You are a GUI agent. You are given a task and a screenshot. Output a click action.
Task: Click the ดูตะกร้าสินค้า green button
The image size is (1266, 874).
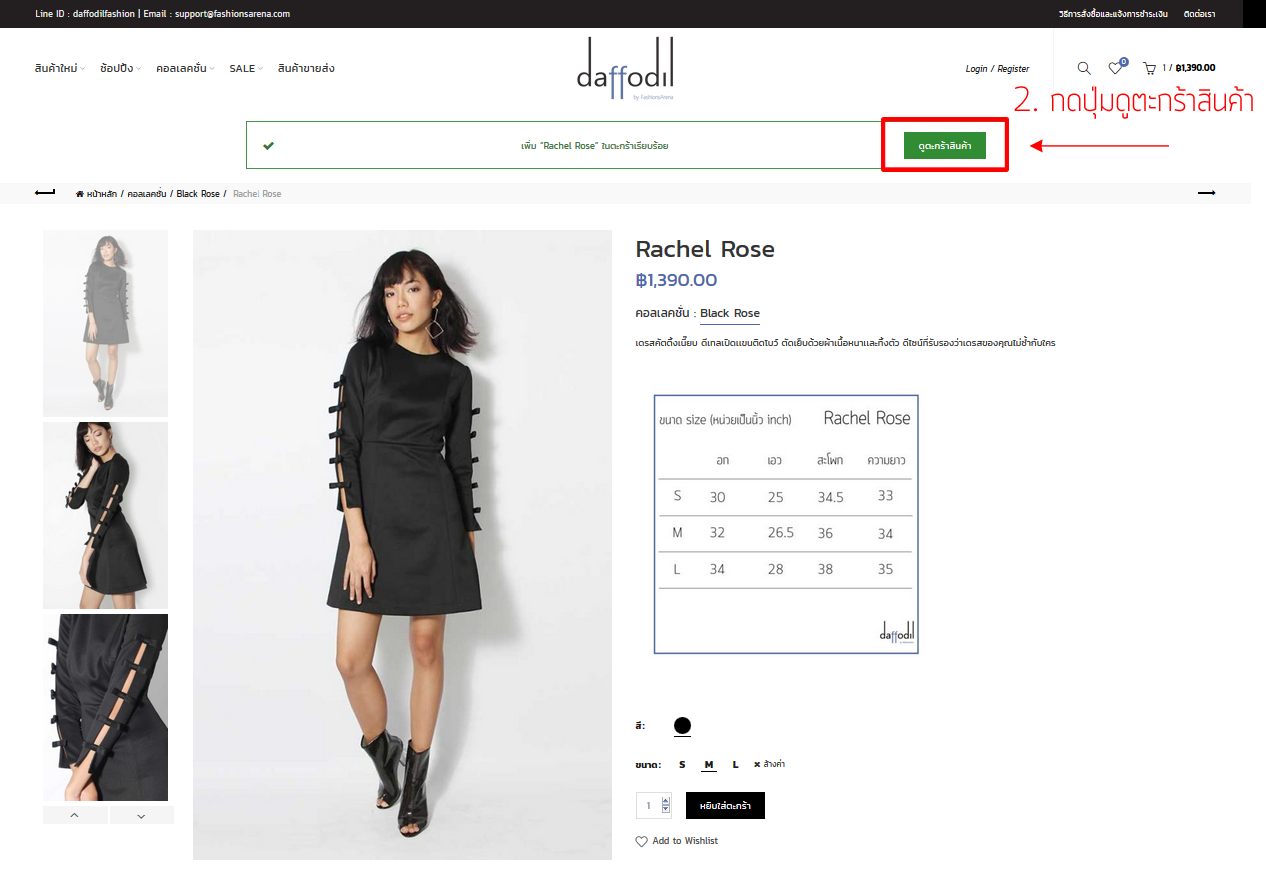[945, 146]
